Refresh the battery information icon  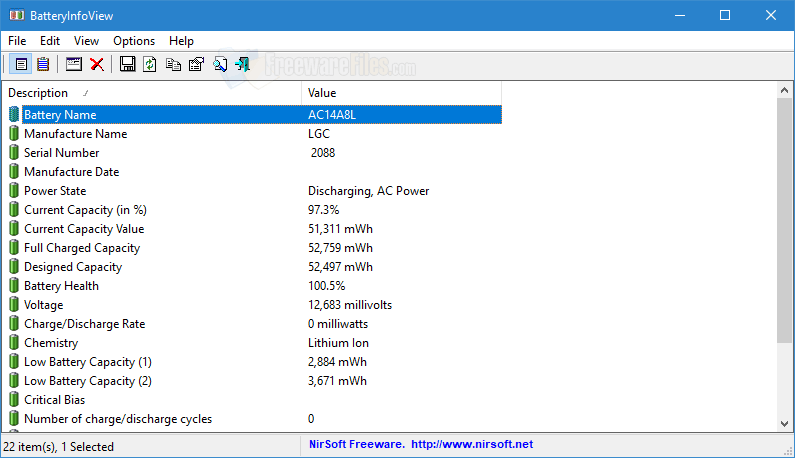click(150, 64)
